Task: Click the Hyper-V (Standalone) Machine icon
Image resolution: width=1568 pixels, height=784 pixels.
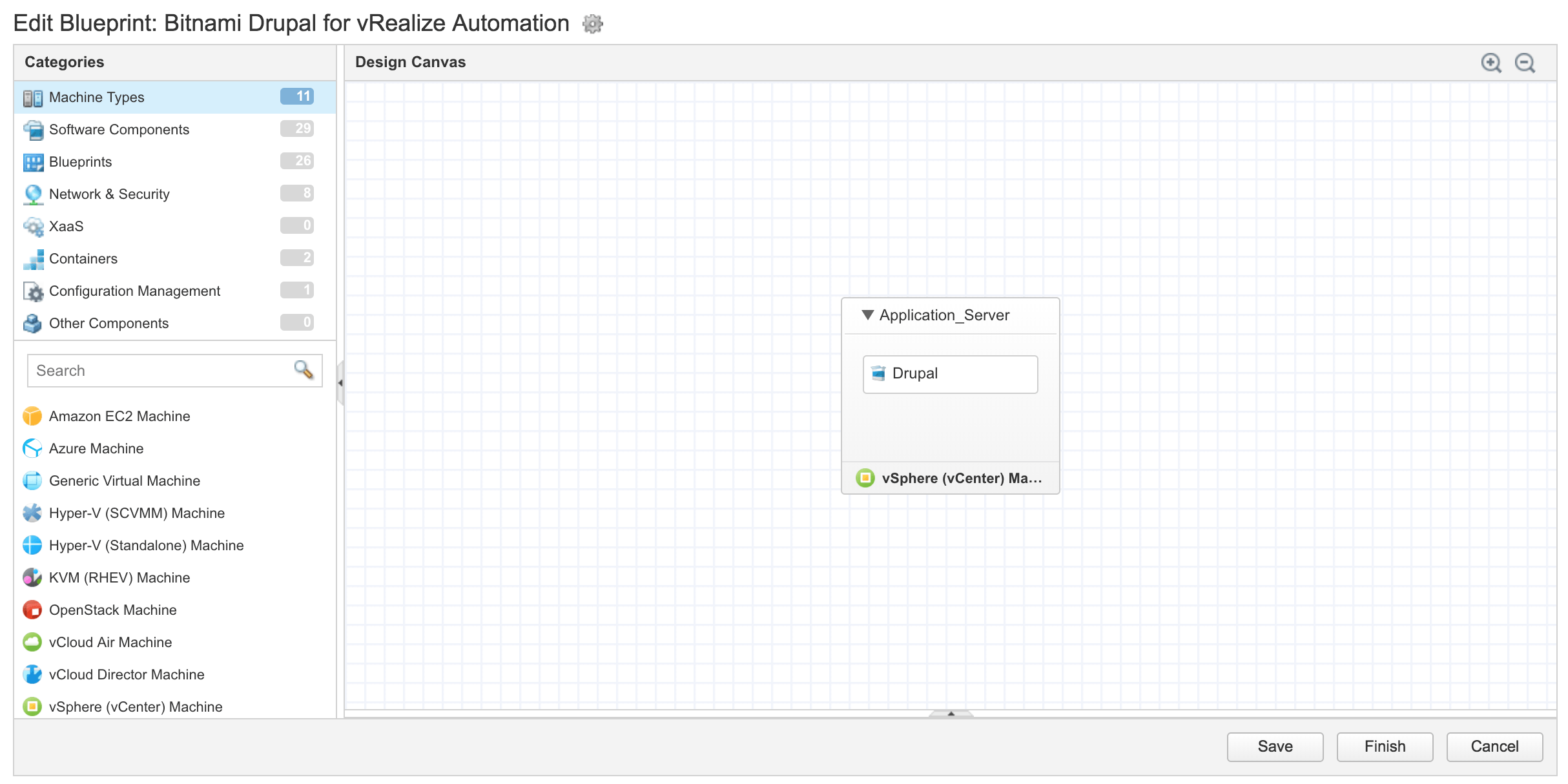Action: [x=32, y=545]
